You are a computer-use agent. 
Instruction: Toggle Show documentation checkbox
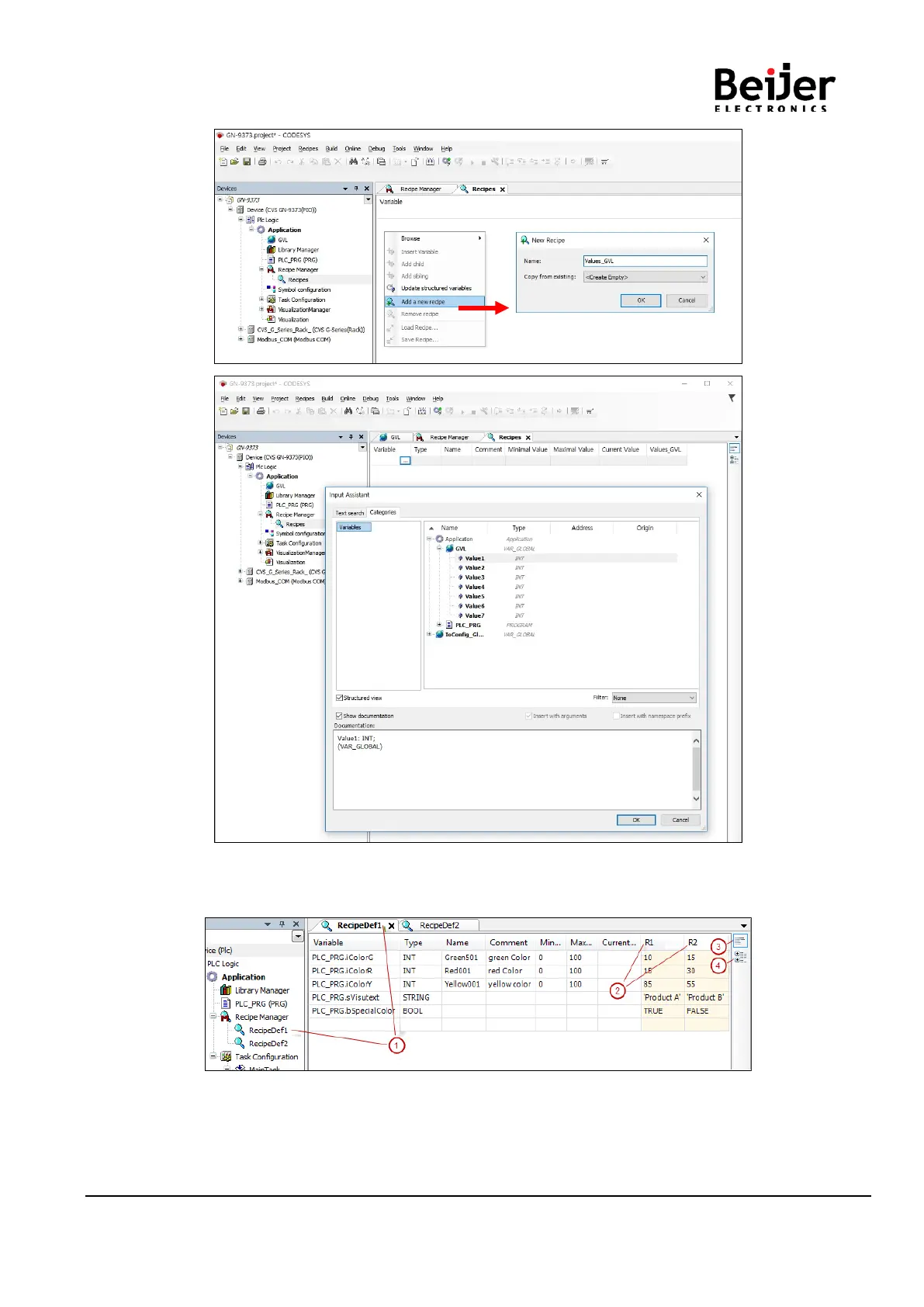pos(339,716)
